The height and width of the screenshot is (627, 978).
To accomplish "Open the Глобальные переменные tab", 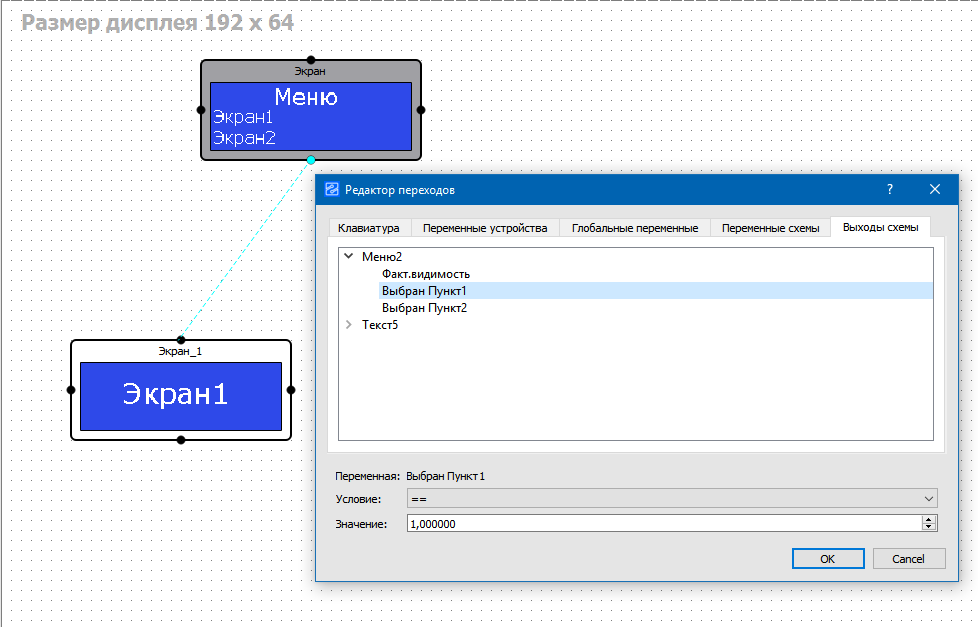I will tap(634, 228).
